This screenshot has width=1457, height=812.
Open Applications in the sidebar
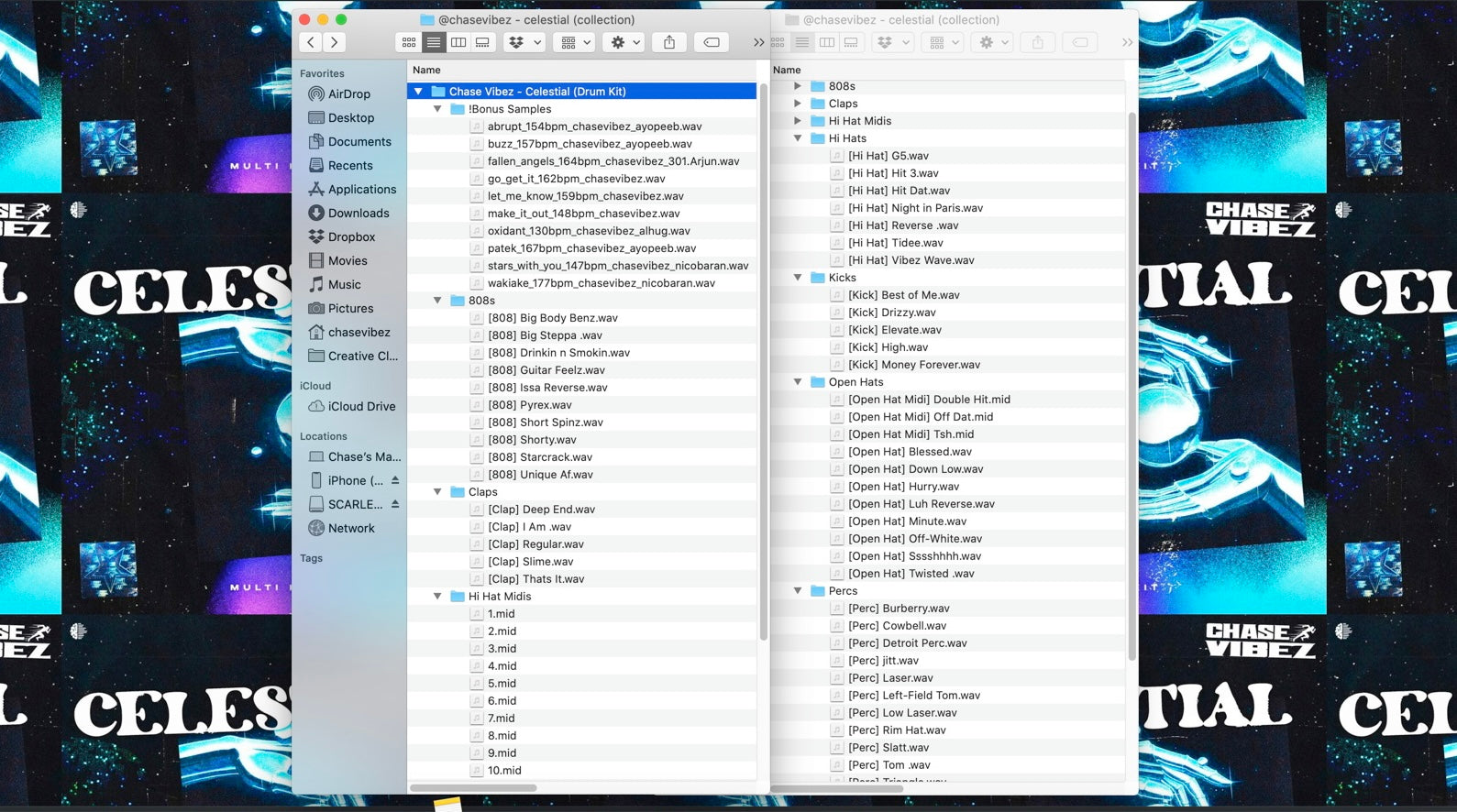click(361, 189)
